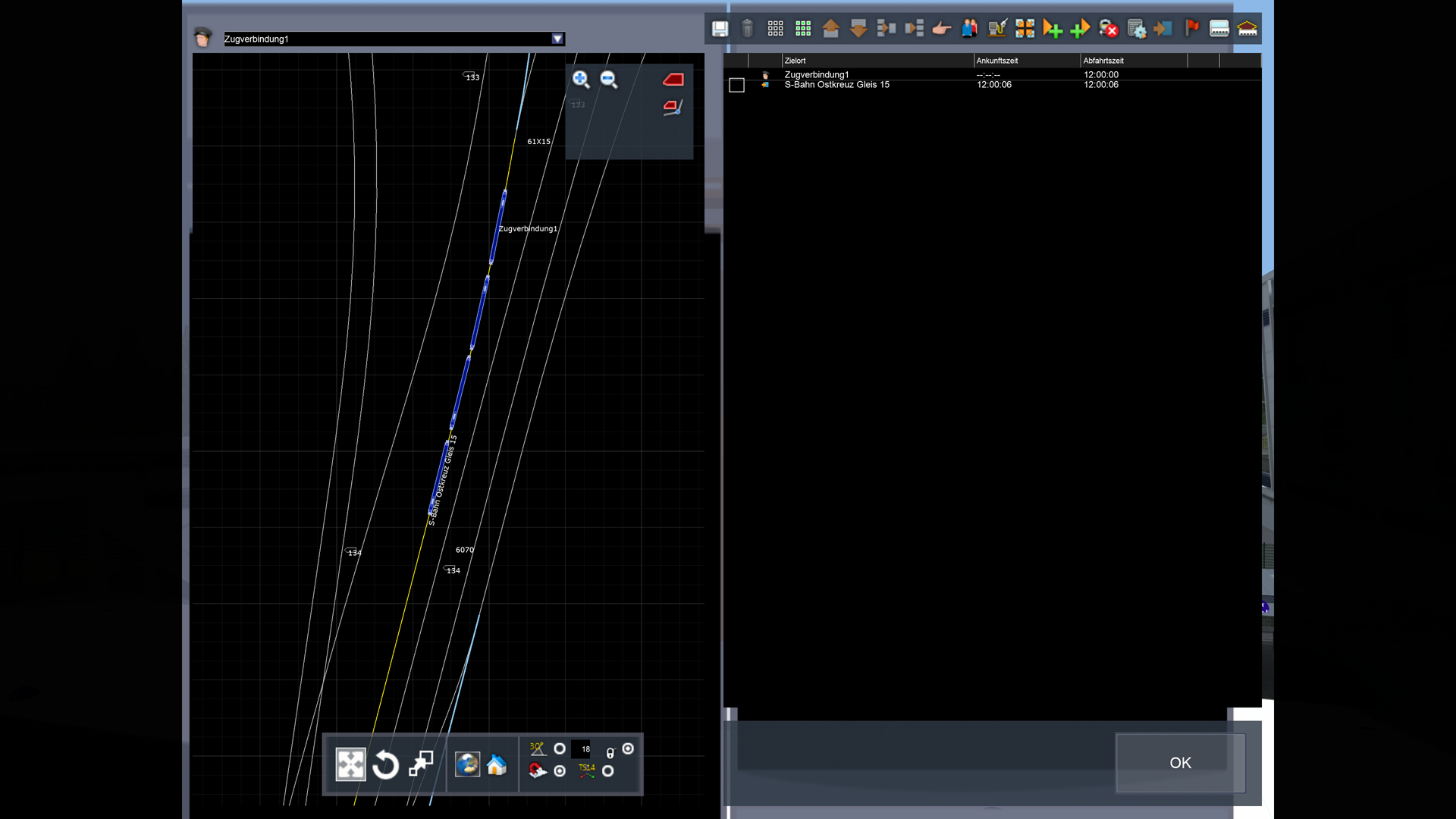Confirm with the OK button
1456x819 pixels.
1180,763
